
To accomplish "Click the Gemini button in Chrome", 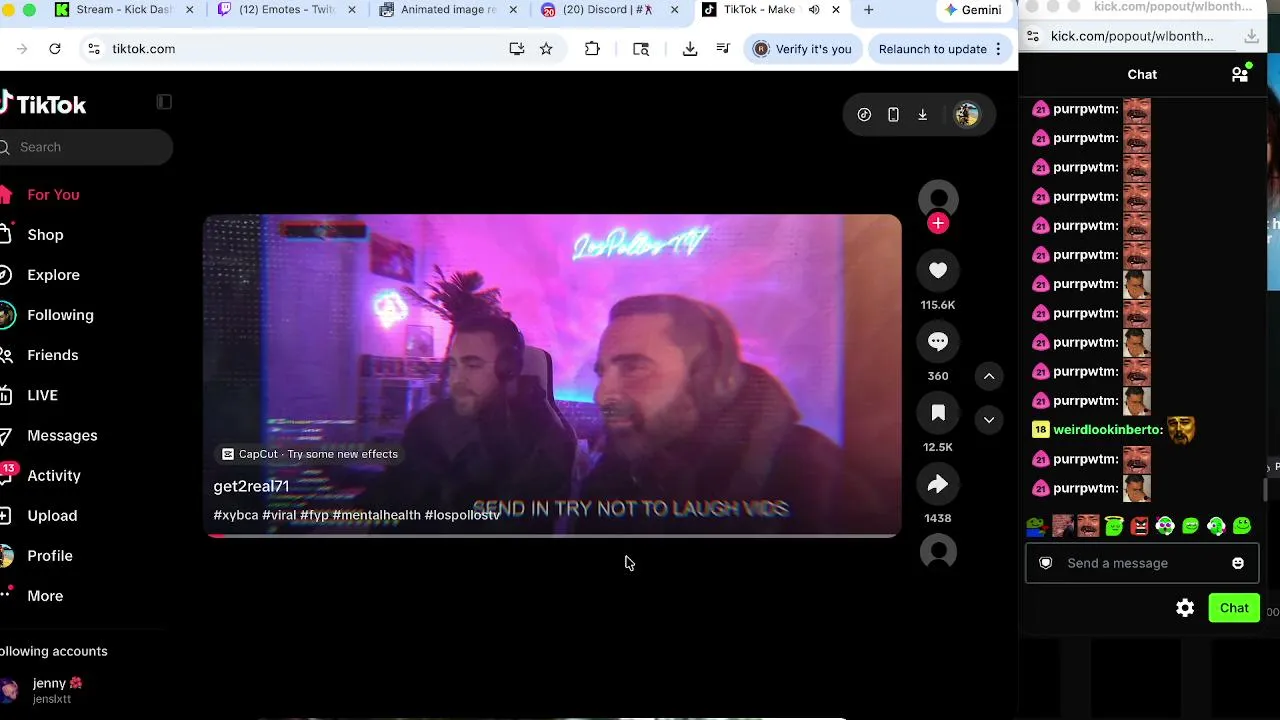I will click(973, 10).
